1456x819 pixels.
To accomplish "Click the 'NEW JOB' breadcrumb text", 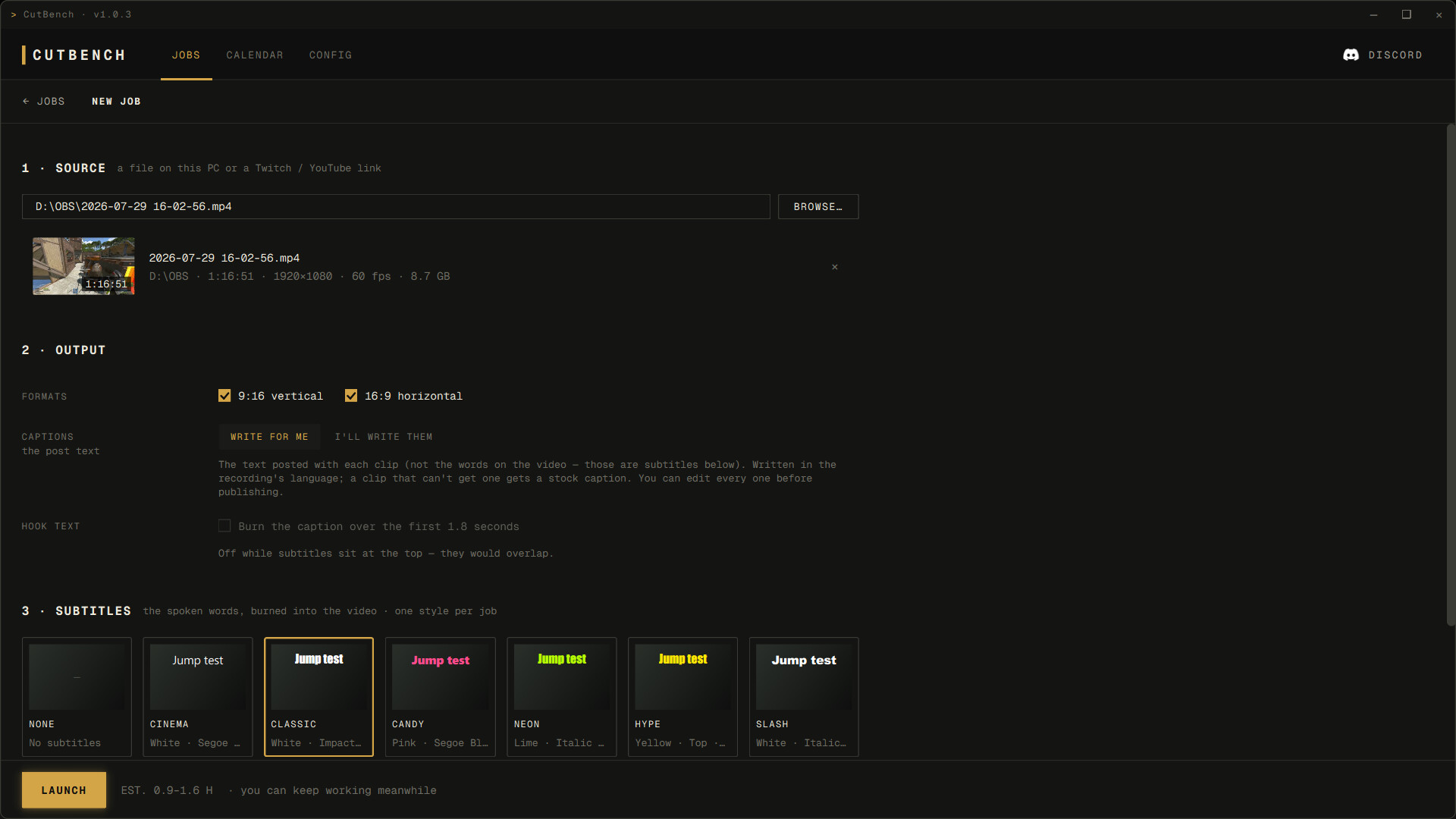I will pyautogui.click(x=116, y=101).
